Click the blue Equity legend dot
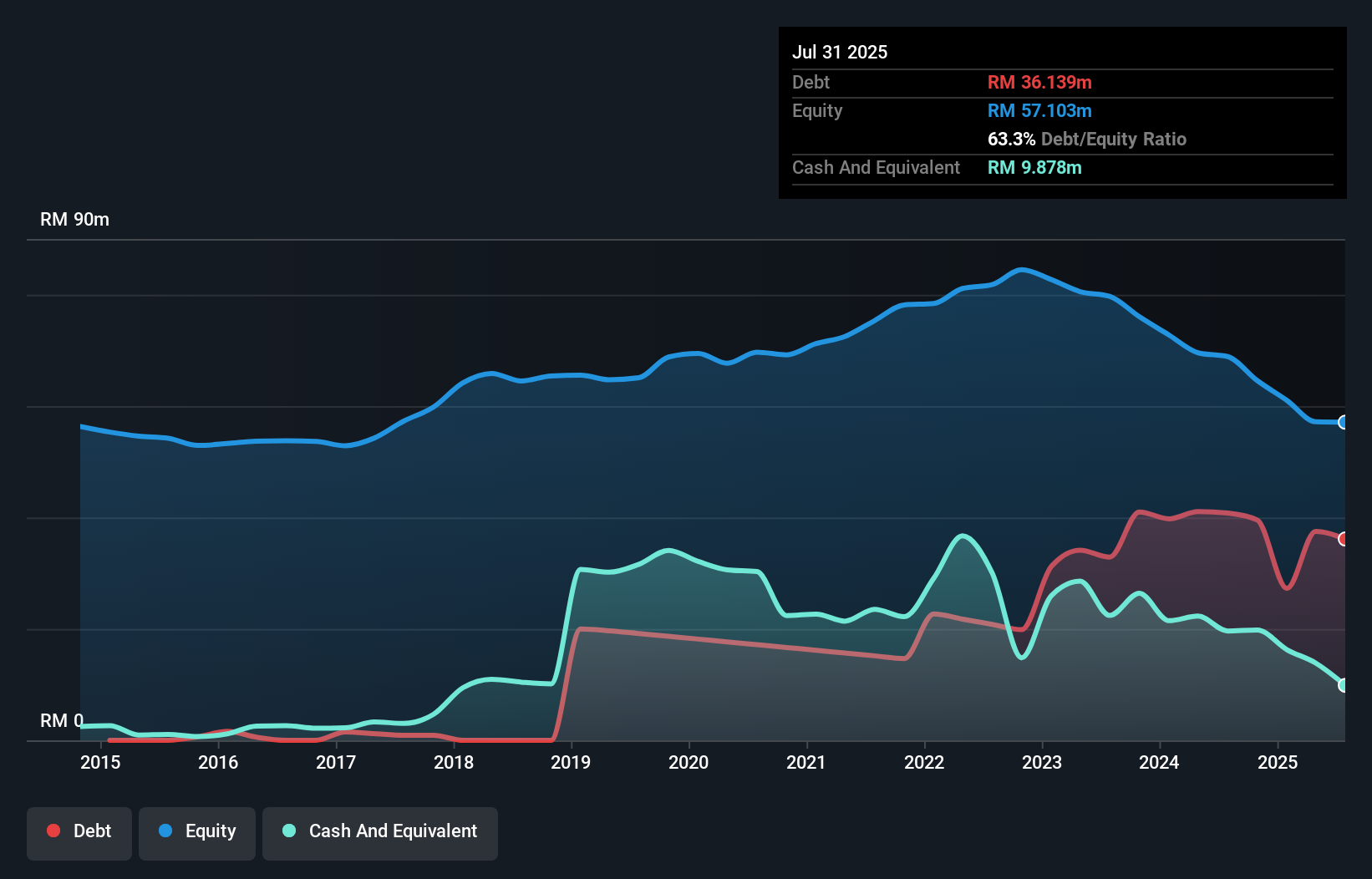 coord(165,831)
